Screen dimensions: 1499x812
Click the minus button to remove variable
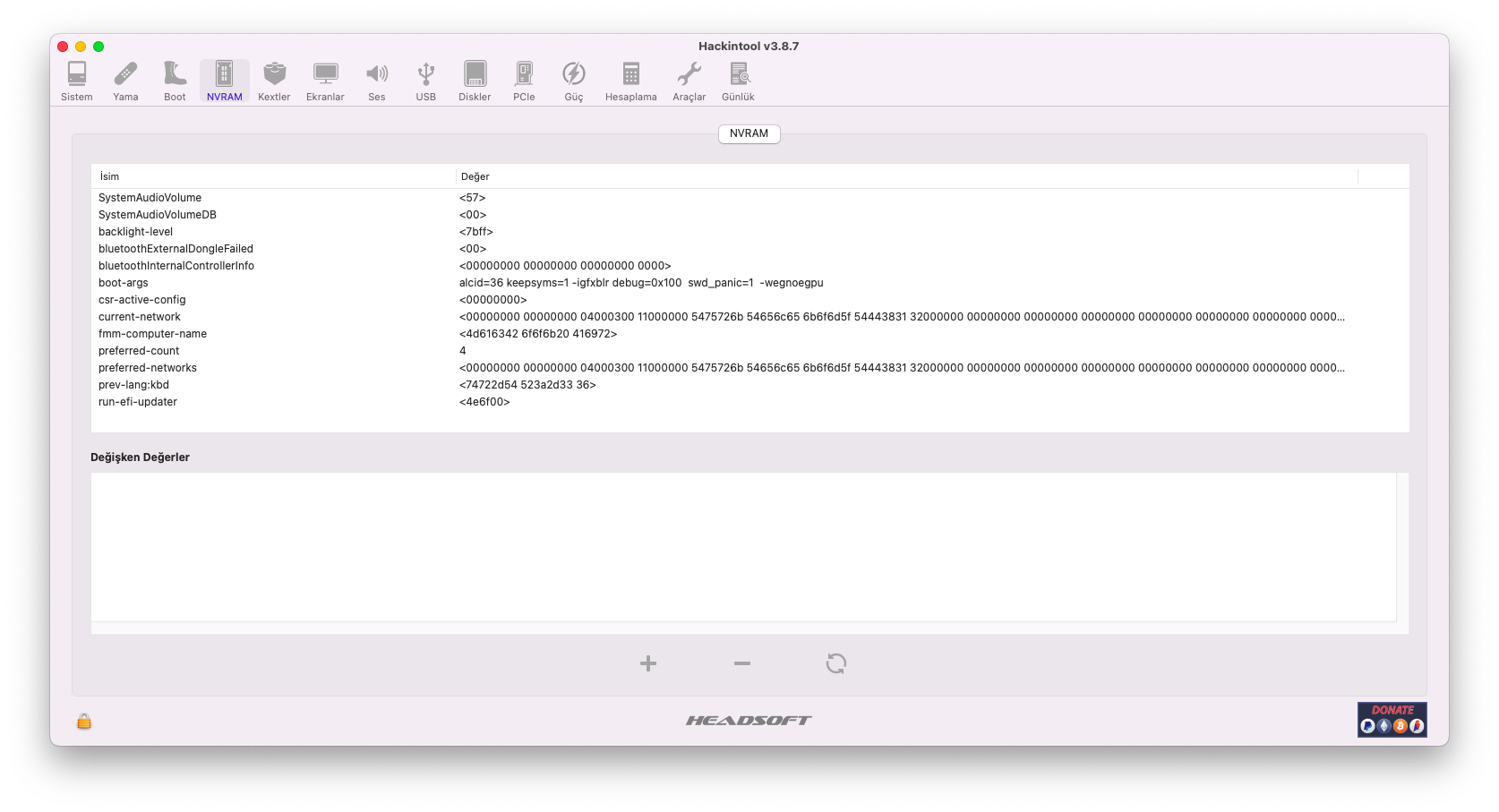tap(742, 663)
